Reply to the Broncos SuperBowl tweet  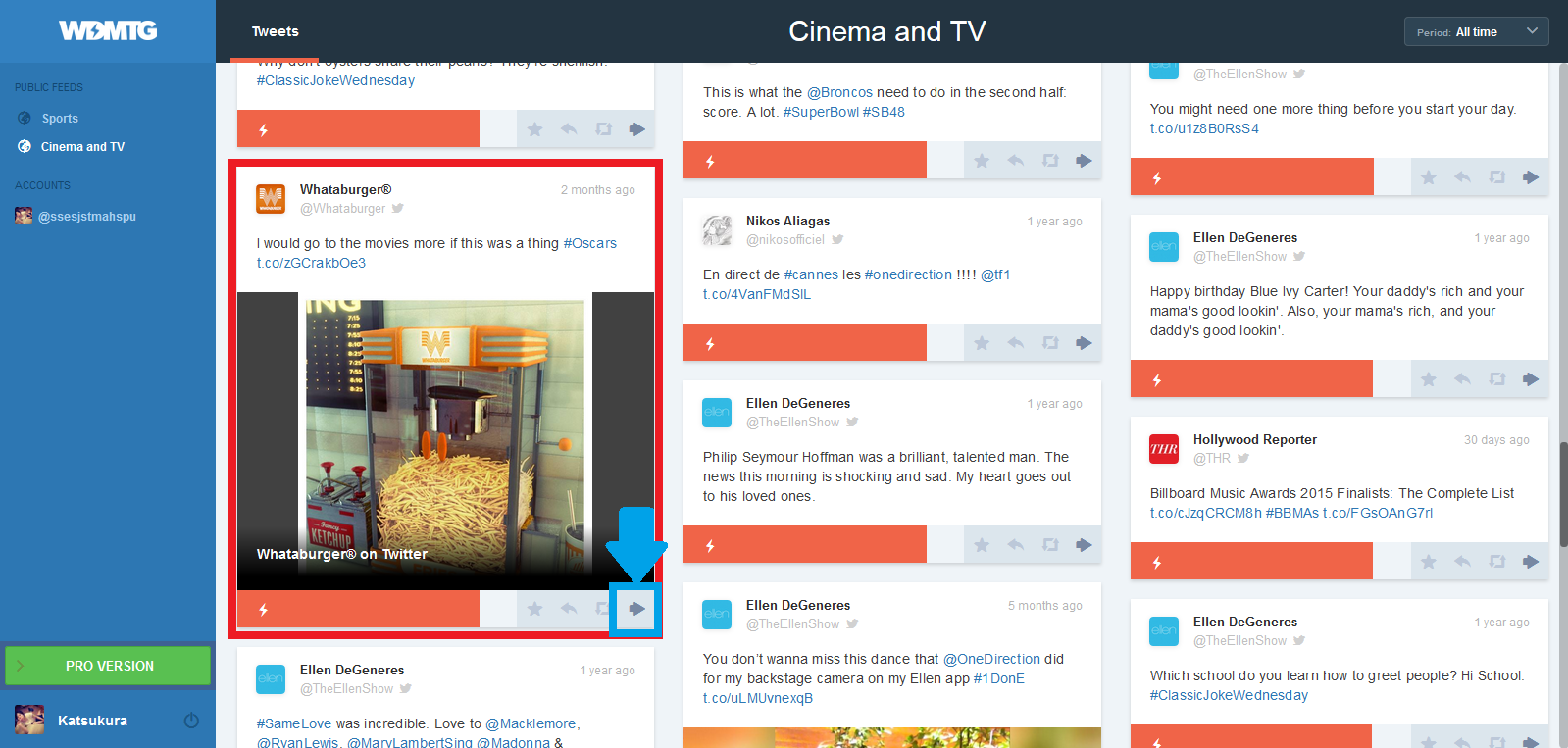(x=1016, y=160)
